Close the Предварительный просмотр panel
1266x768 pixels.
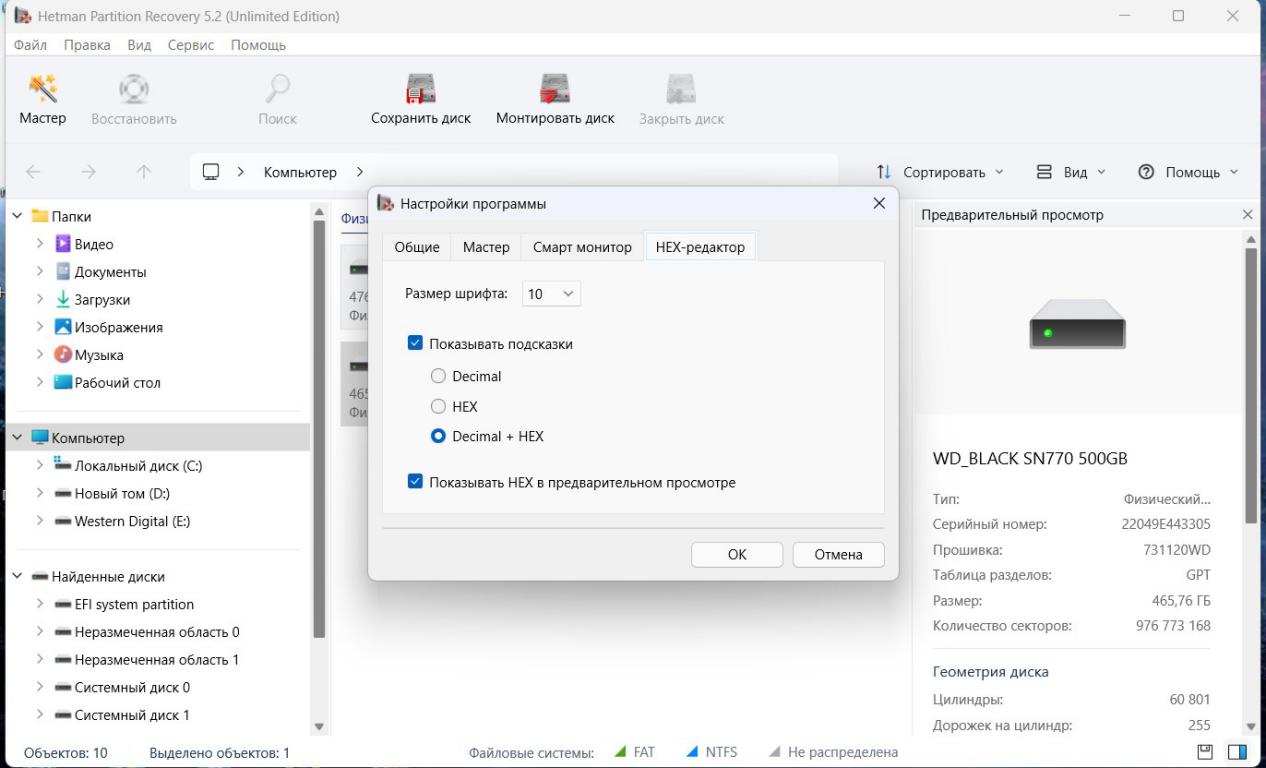coord(1247,215)
